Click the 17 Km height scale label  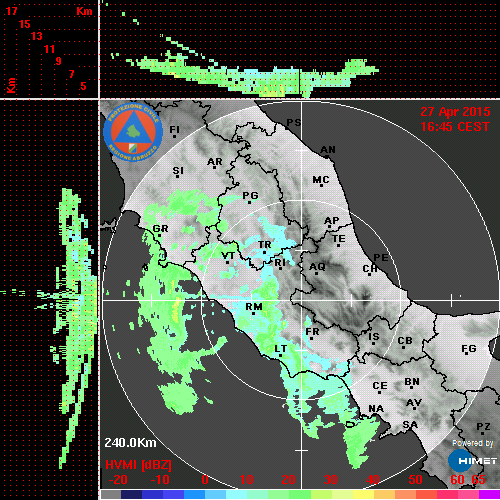coord(11,11)
